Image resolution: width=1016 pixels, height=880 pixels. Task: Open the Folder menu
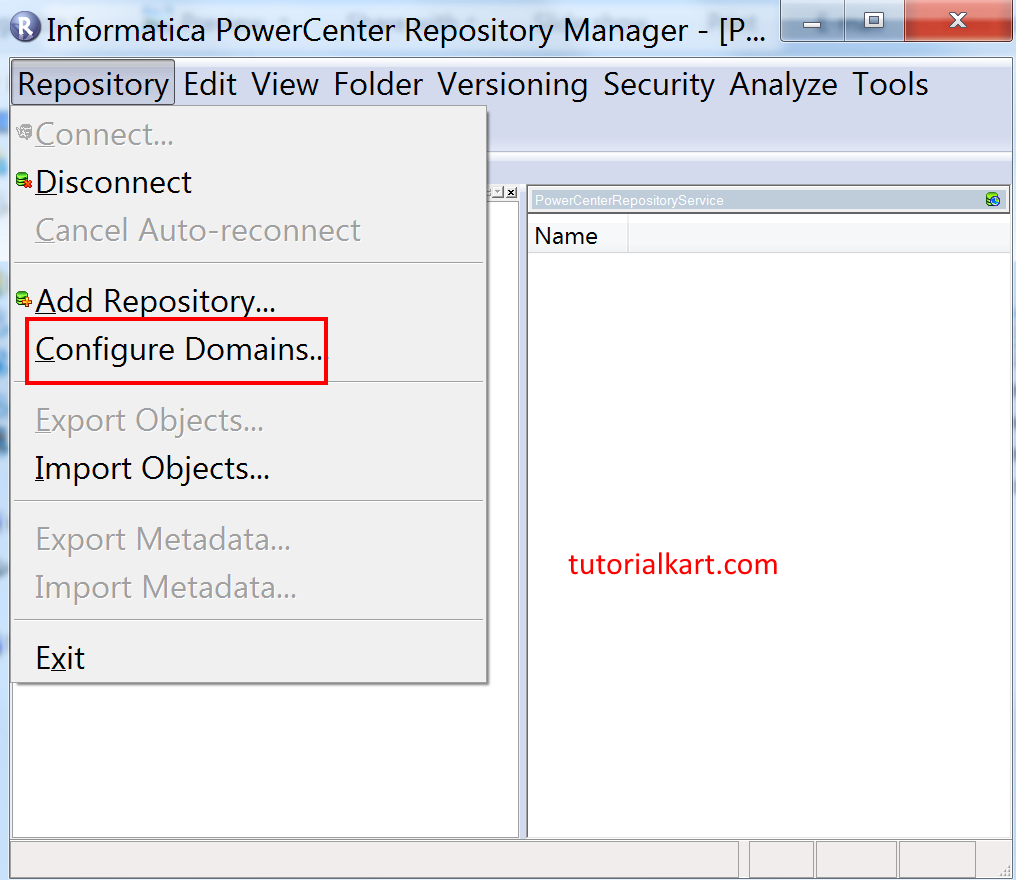(x=378, y=84)
